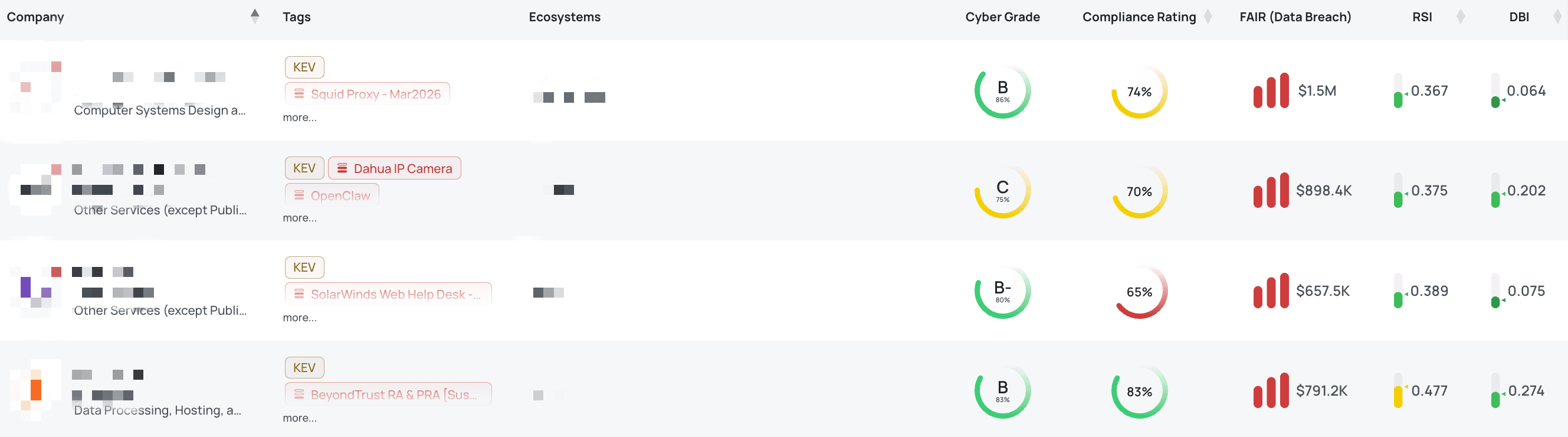Sort by RSI column arrow

click(1460, 17)
